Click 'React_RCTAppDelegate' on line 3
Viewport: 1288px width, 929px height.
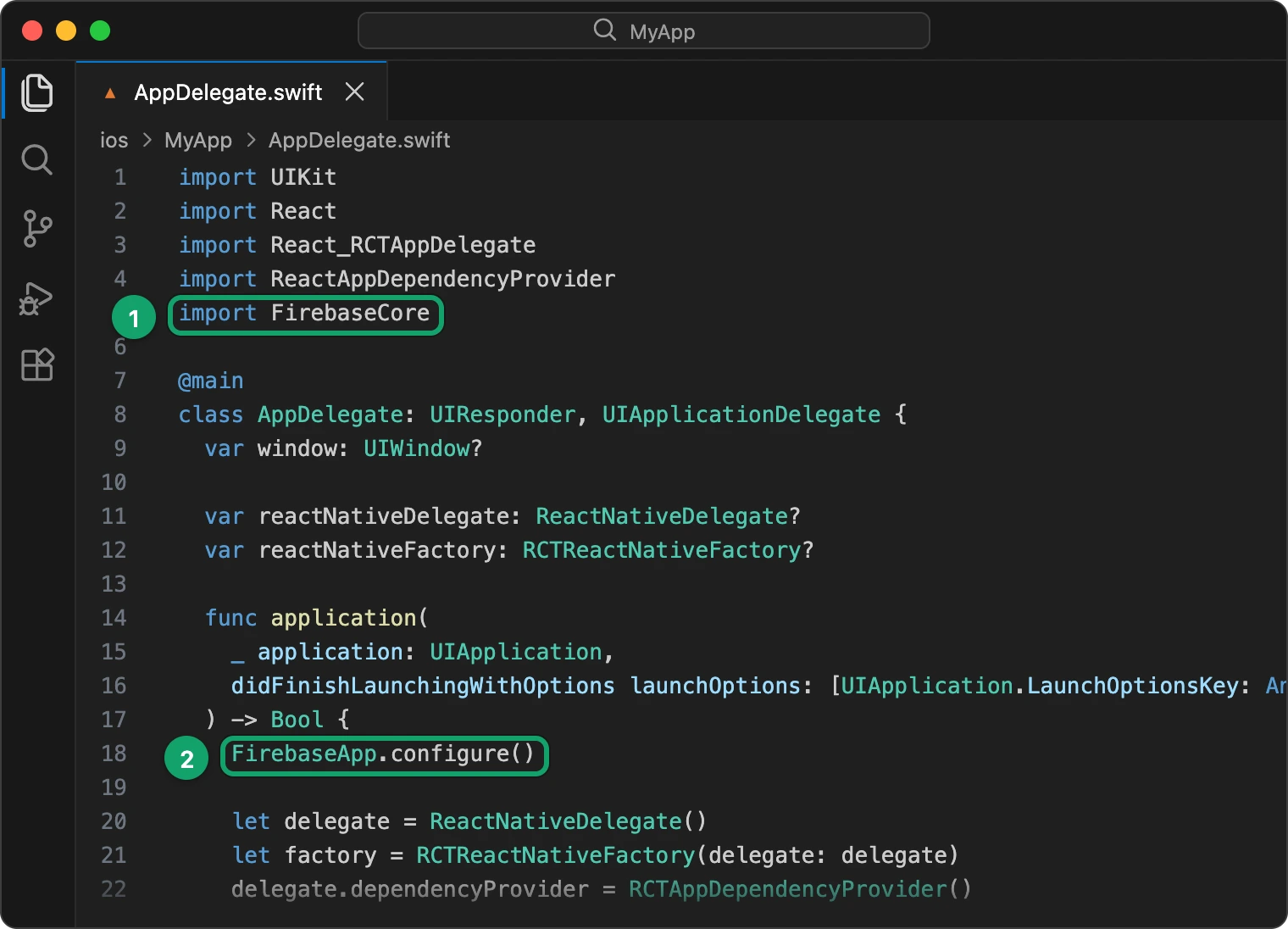pos(403,245)
